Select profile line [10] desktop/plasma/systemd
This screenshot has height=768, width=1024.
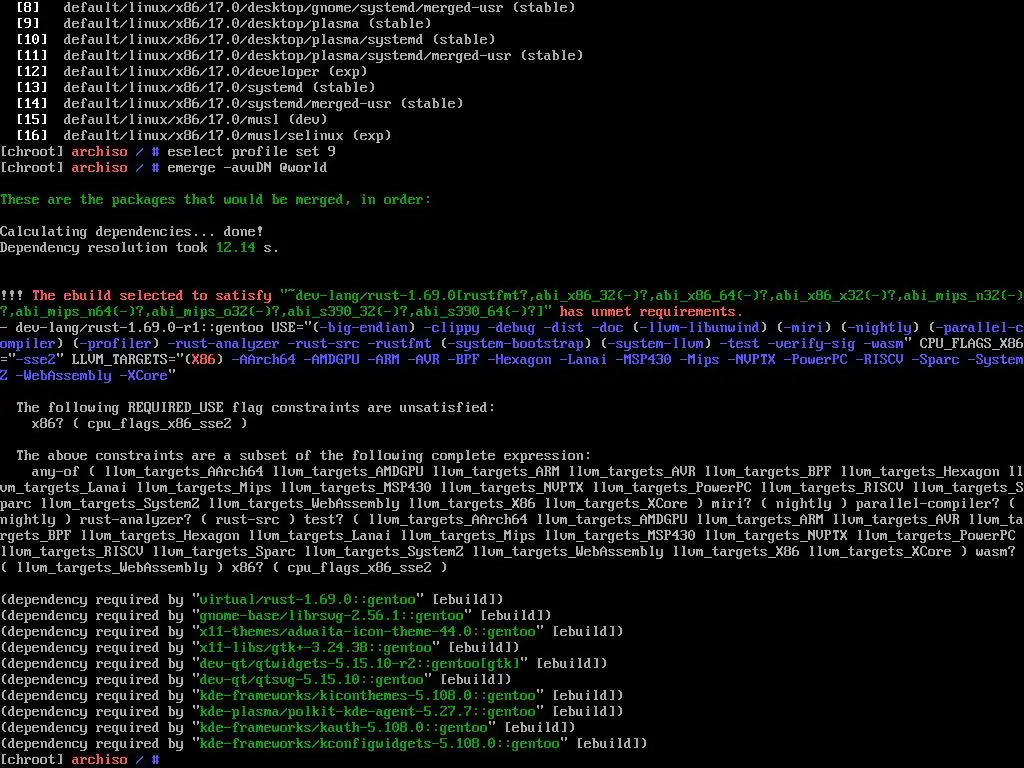coord(256,40)
